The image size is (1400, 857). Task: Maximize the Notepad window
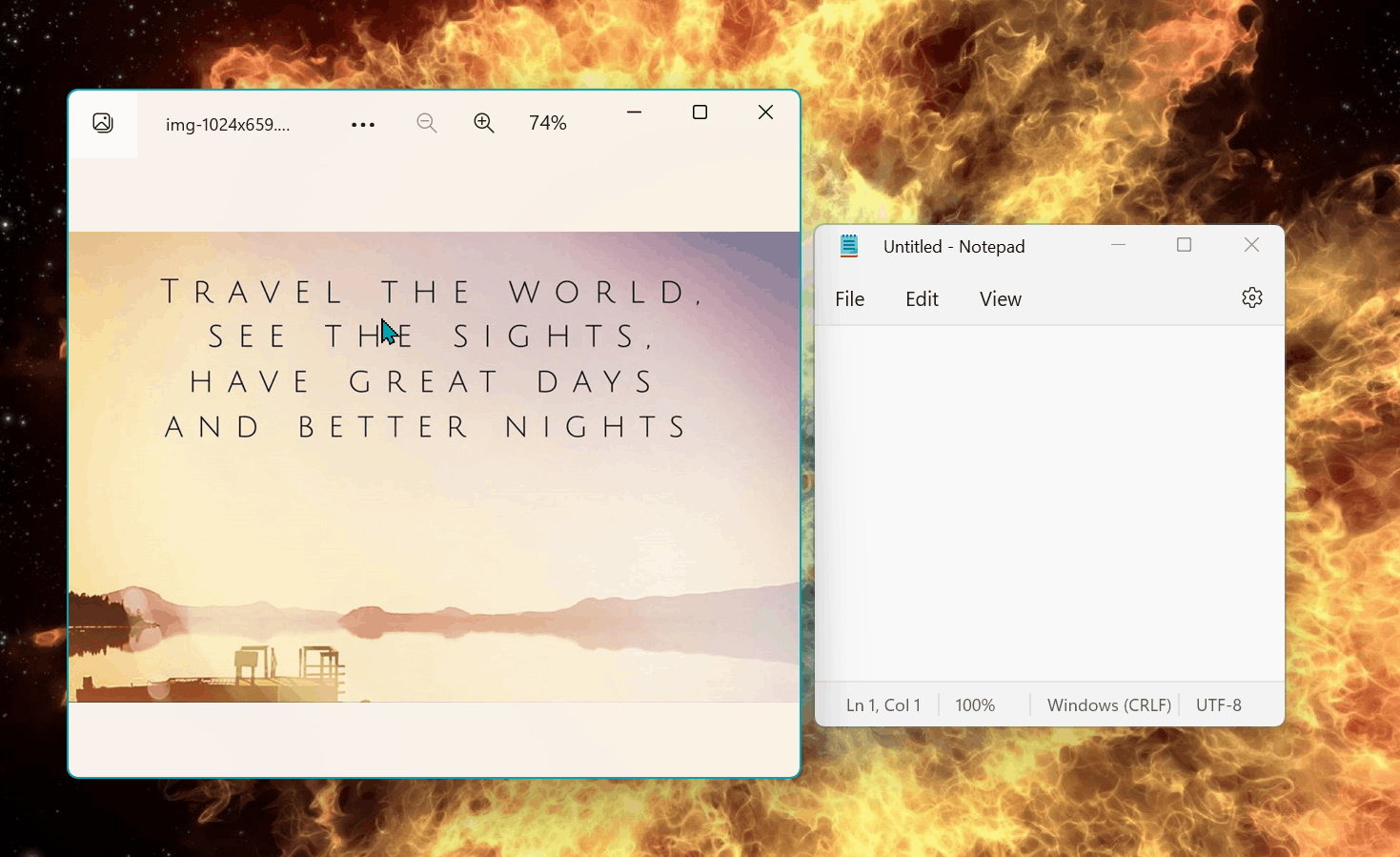[1184, 245]
